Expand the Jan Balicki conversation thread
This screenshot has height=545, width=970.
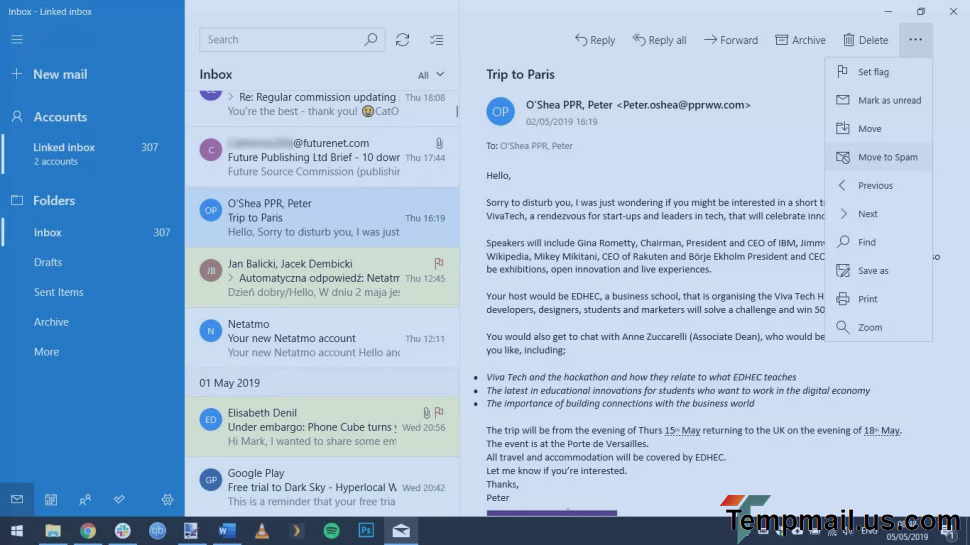click(x=231, y=278)
